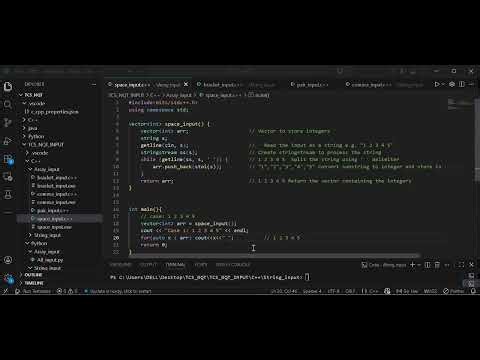
Task: Open the Manage settings gear in the activity bar
Action: click(8, 278)
